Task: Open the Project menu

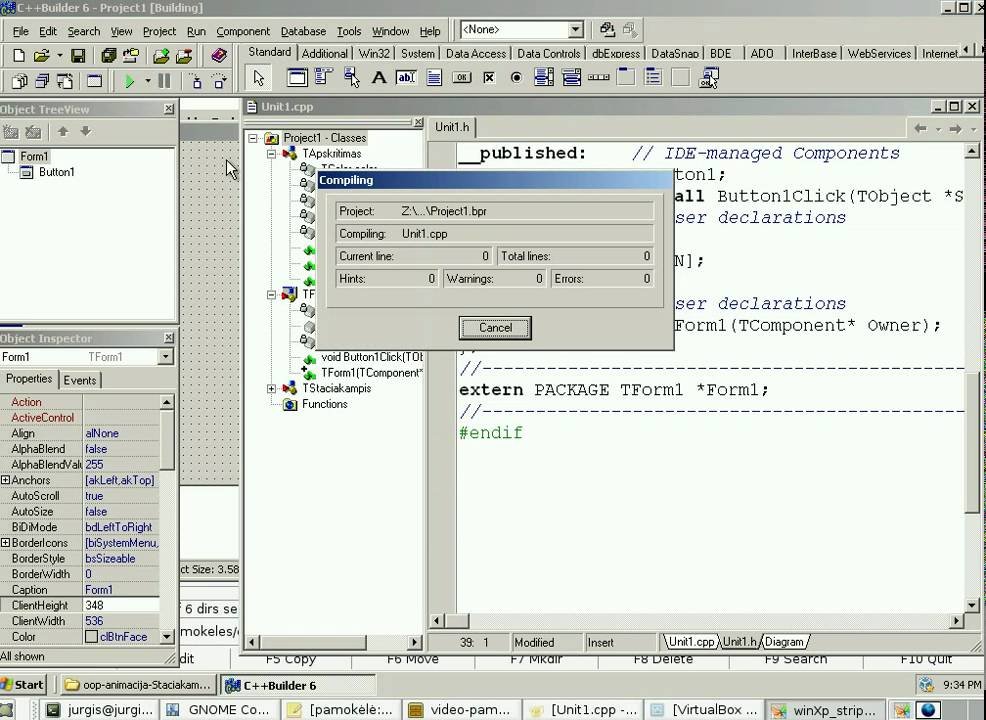Action: pyautogui.click(x=159, y=31)
